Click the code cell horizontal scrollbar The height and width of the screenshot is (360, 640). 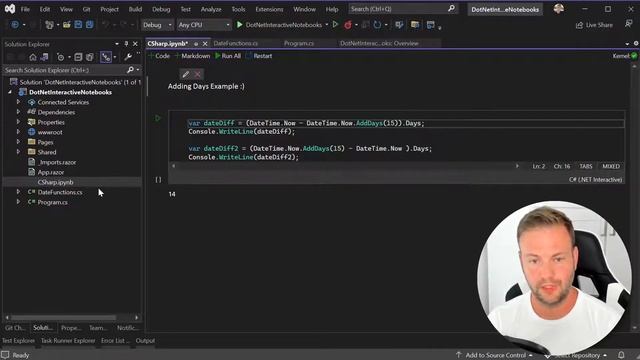click(x=345, y=166)
